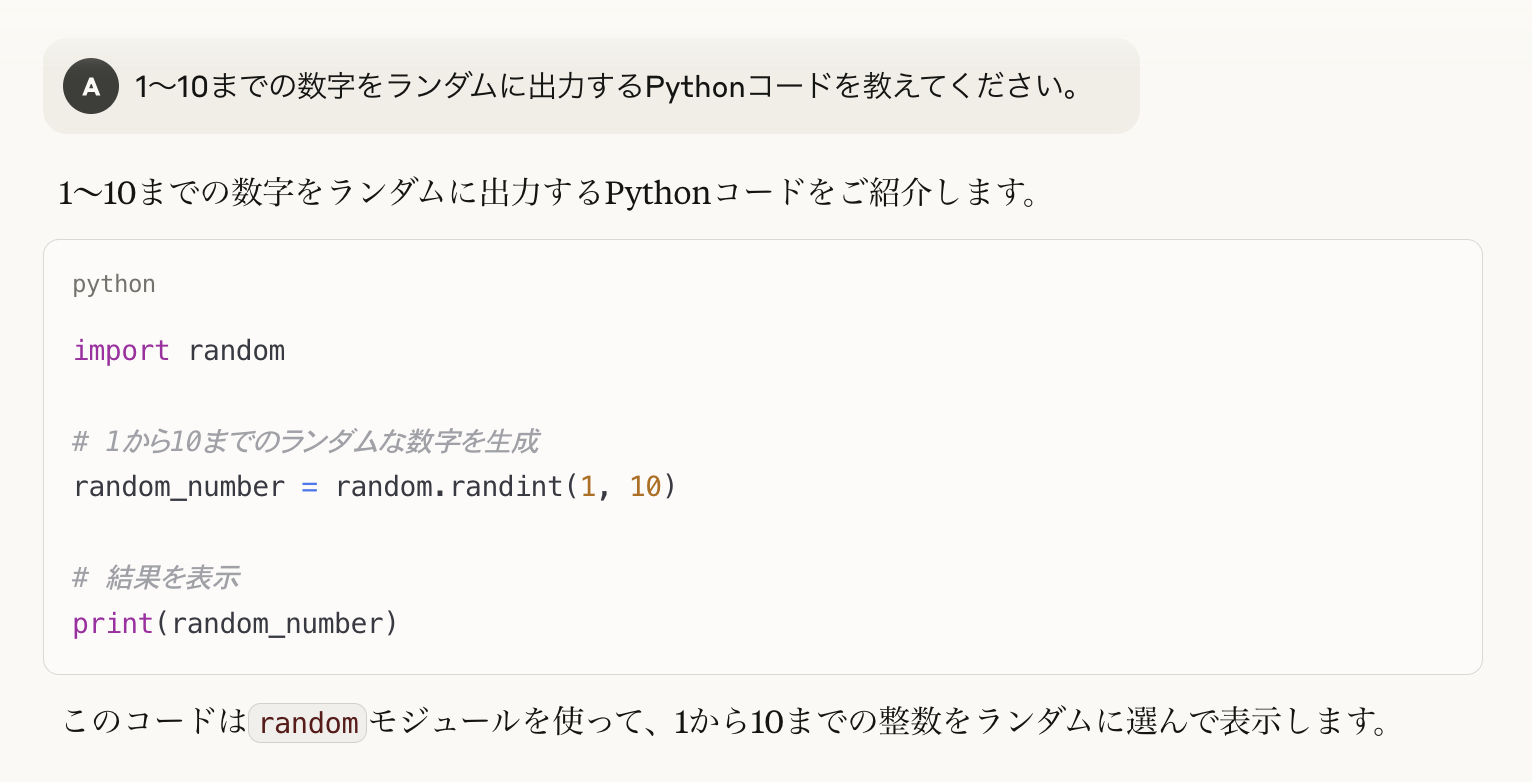Click the word Python in the user's message

pyautogui.click(x=696, y=87)
